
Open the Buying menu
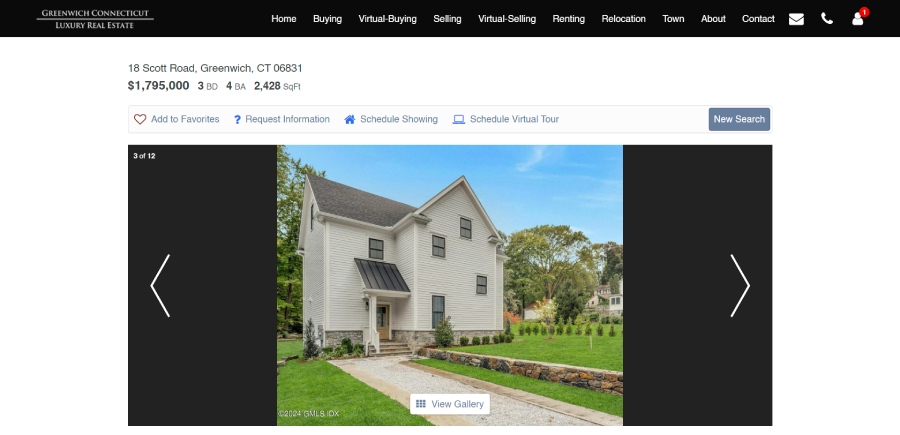point(327,19)
